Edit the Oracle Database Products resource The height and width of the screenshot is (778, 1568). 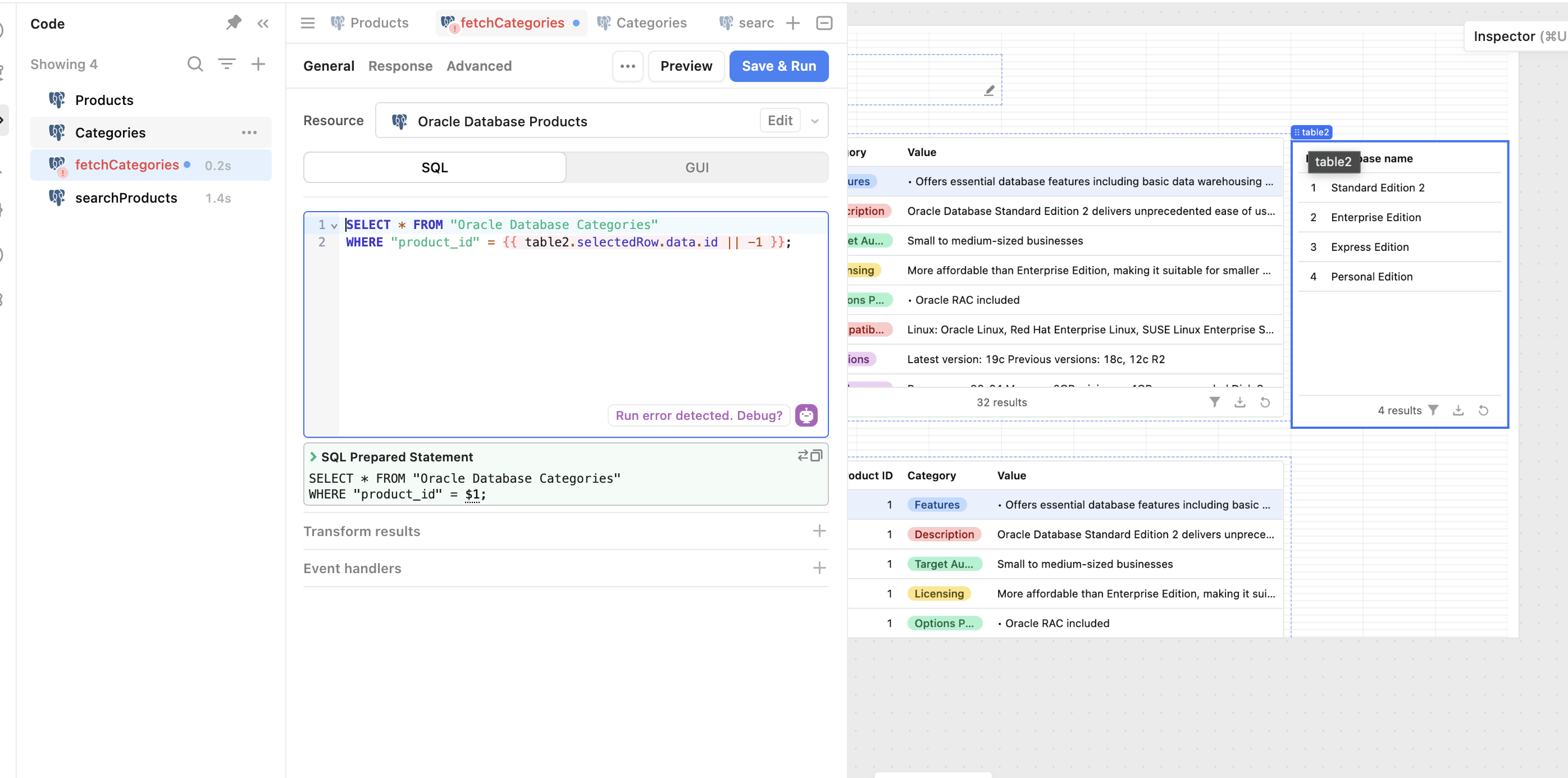pos(780,121)
